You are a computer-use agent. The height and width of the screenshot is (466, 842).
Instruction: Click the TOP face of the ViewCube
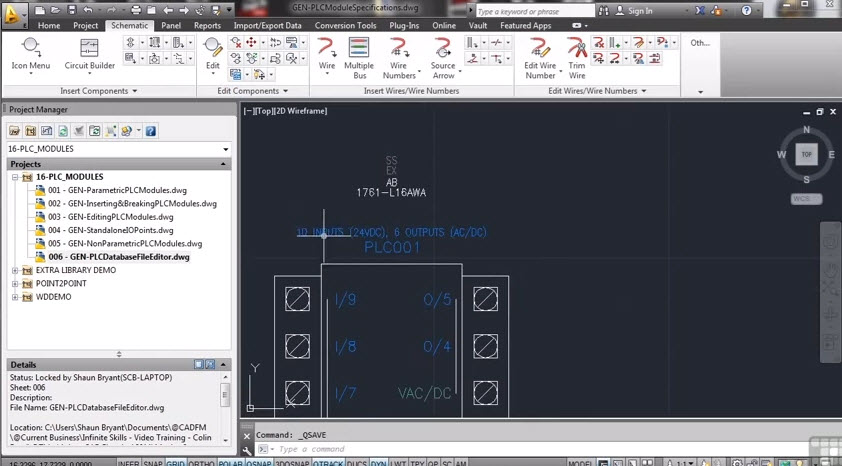click(807, 154)
